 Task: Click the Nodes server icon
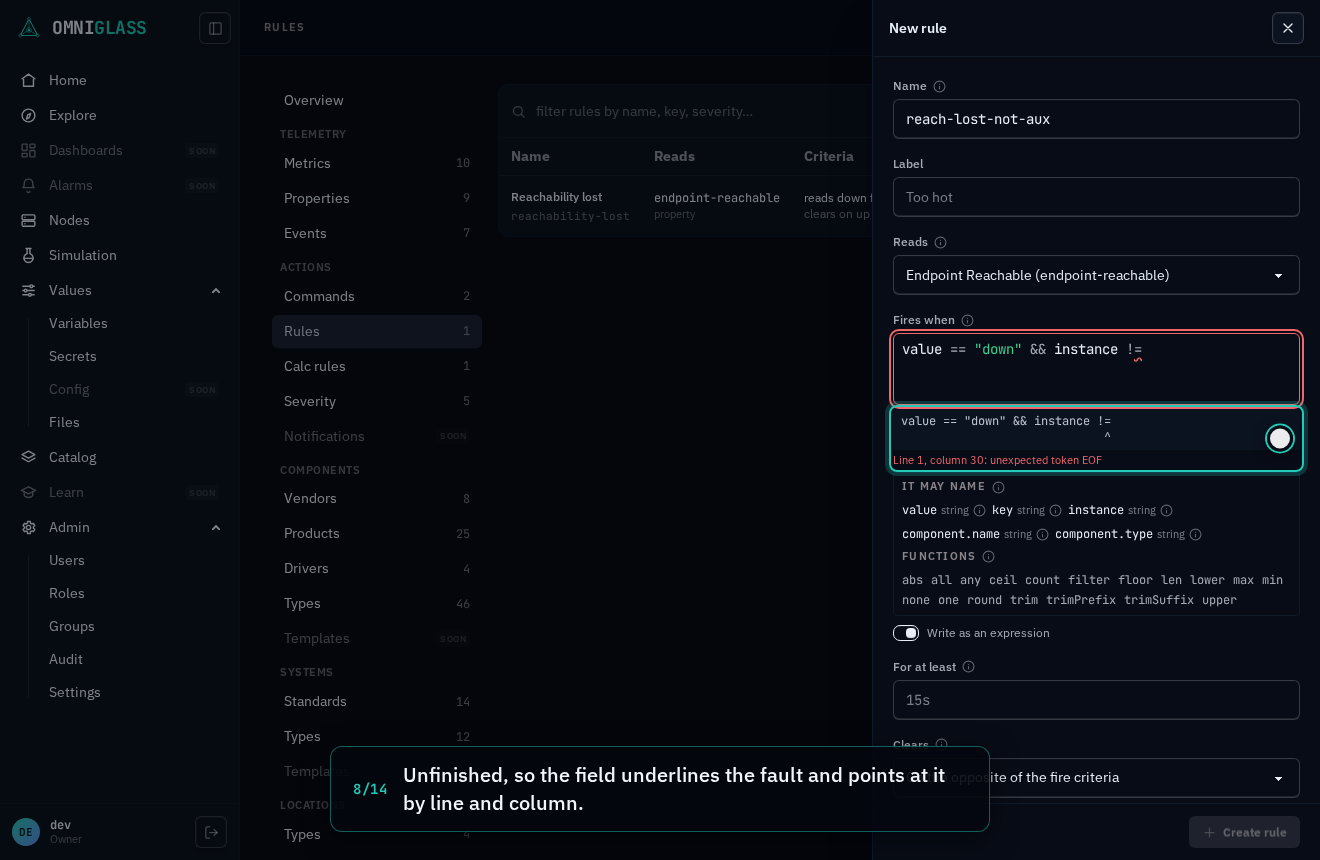pyautogui.click(x=29, y=220)
